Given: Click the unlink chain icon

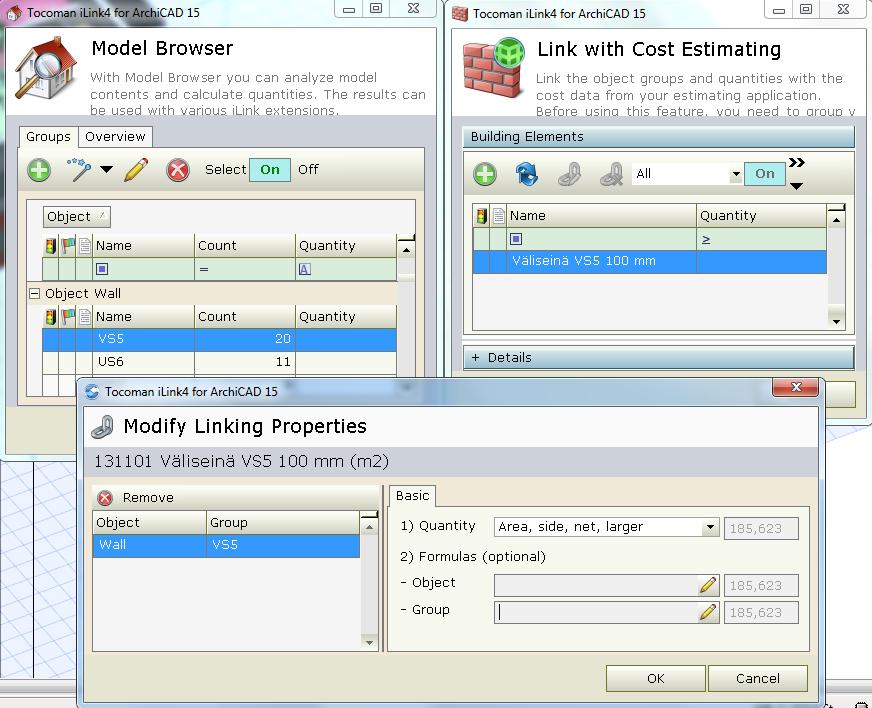Looking at the screenshot, I should pyautogui.click(x=612, y=174).
